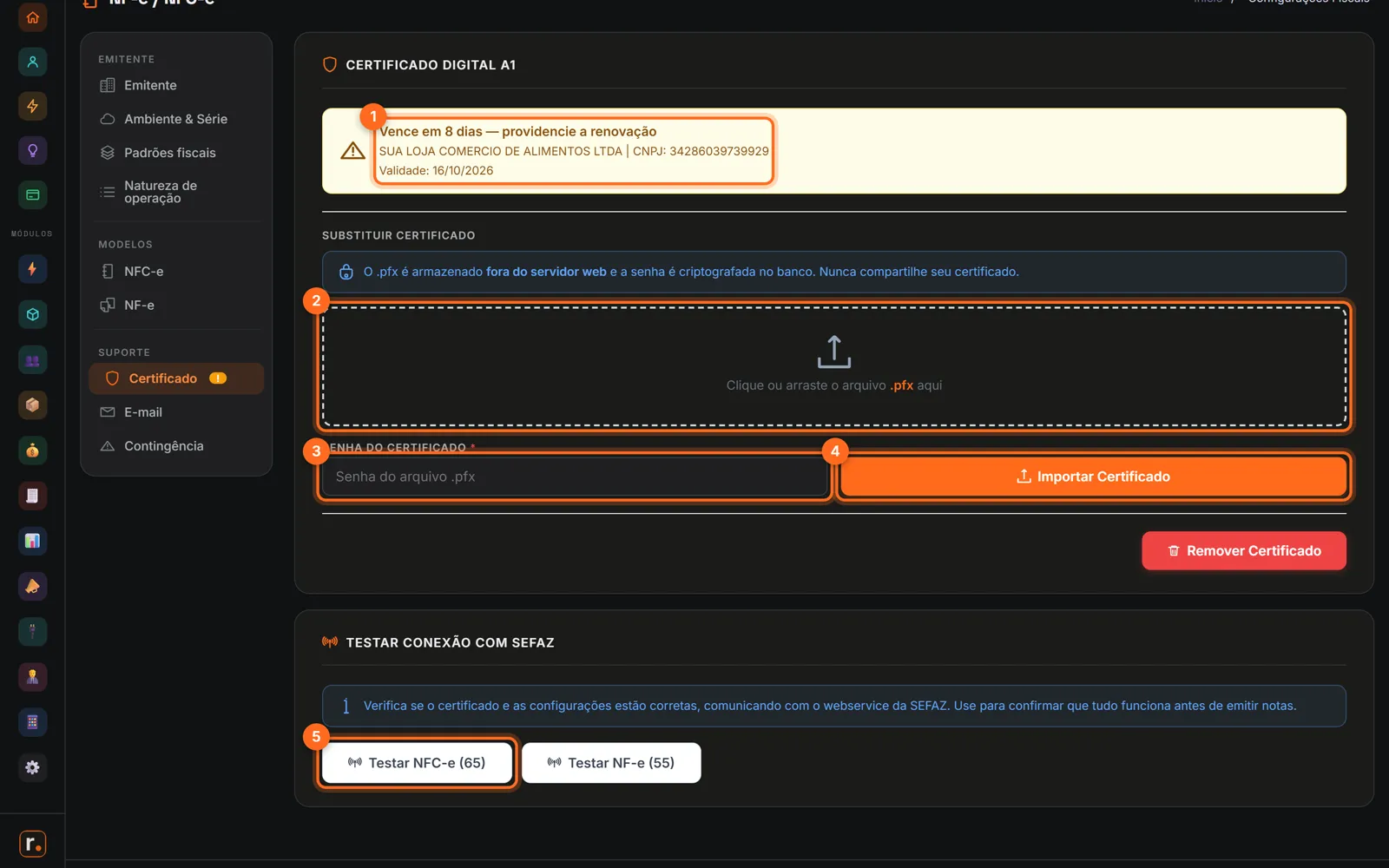
Task: Open the green credit card sidebar icon
Action: coord(32,195)
